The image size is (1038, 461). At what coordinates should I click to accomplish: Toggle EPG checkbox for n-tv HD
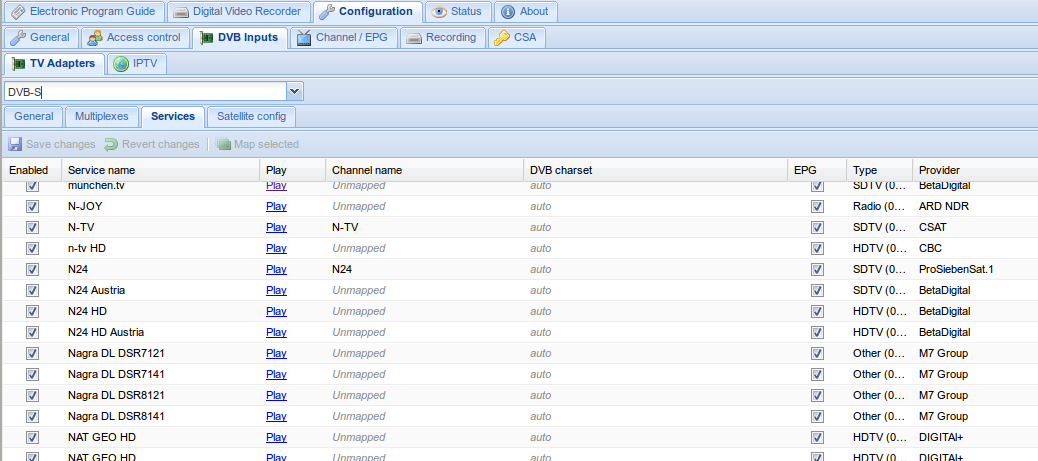point(818,248)
